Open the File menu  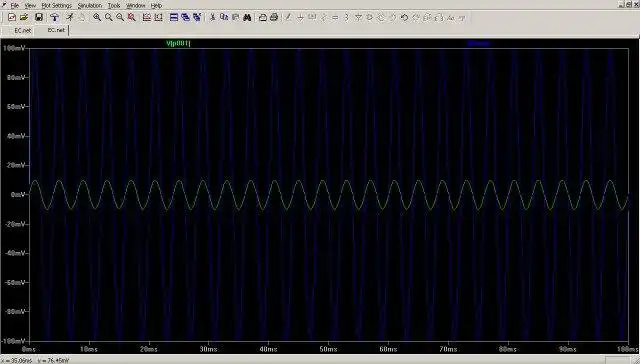point(15,6)
